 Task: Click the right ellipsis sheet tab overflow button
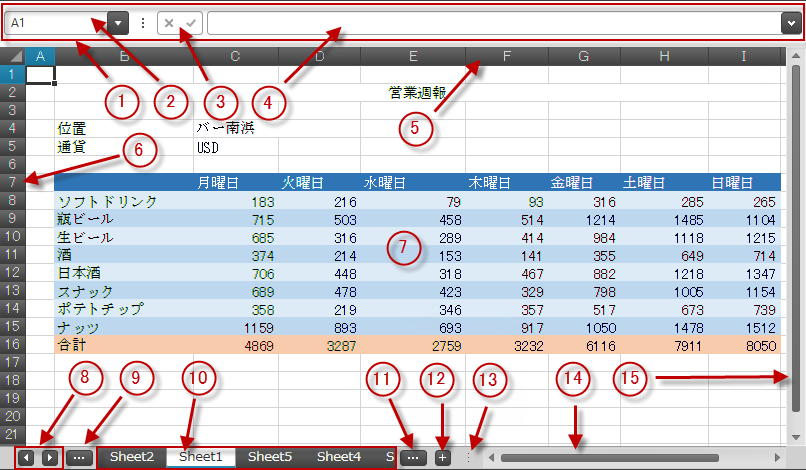coord(412,457)
